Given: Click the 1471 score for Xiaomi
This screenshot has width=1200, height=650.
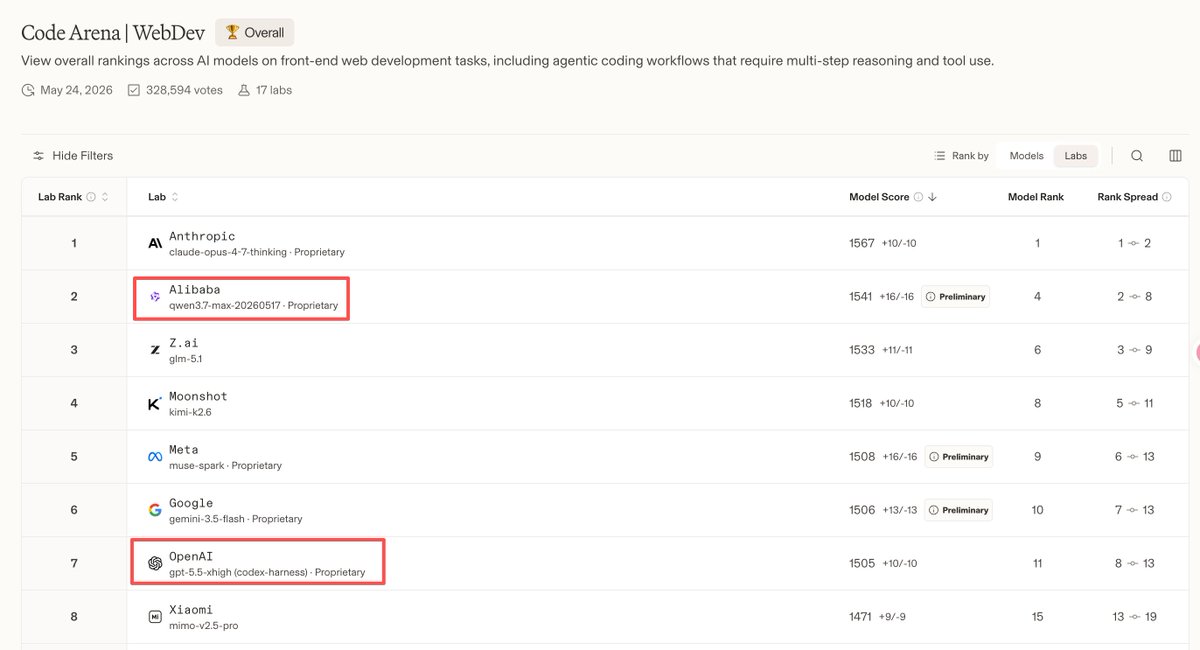Looking at the screenshot, I should click(861, 617).
